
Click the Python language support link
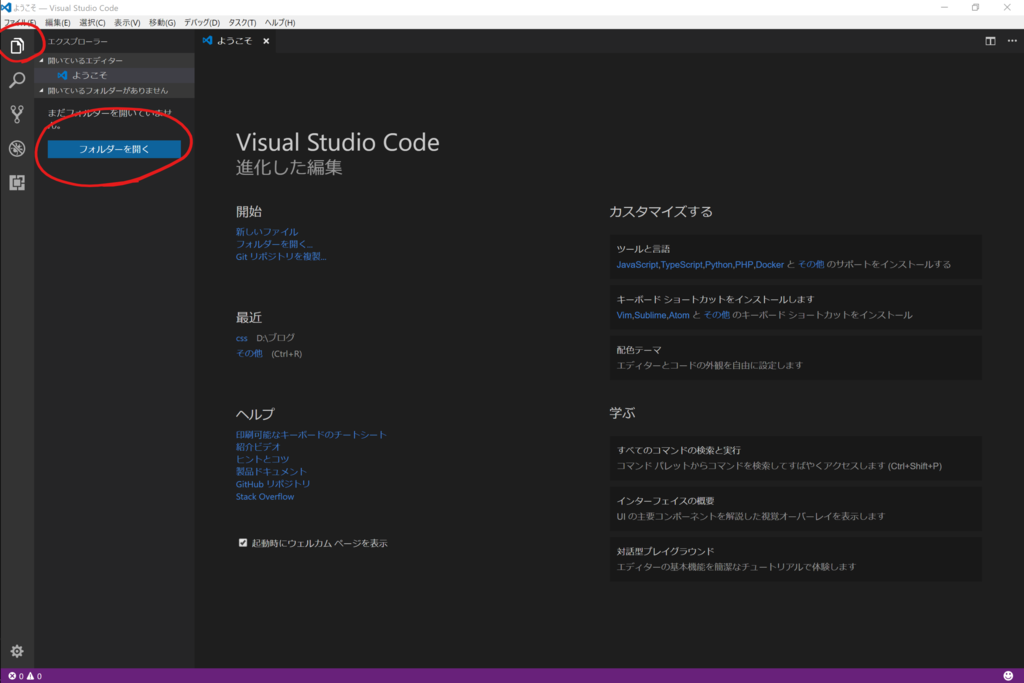718,264
